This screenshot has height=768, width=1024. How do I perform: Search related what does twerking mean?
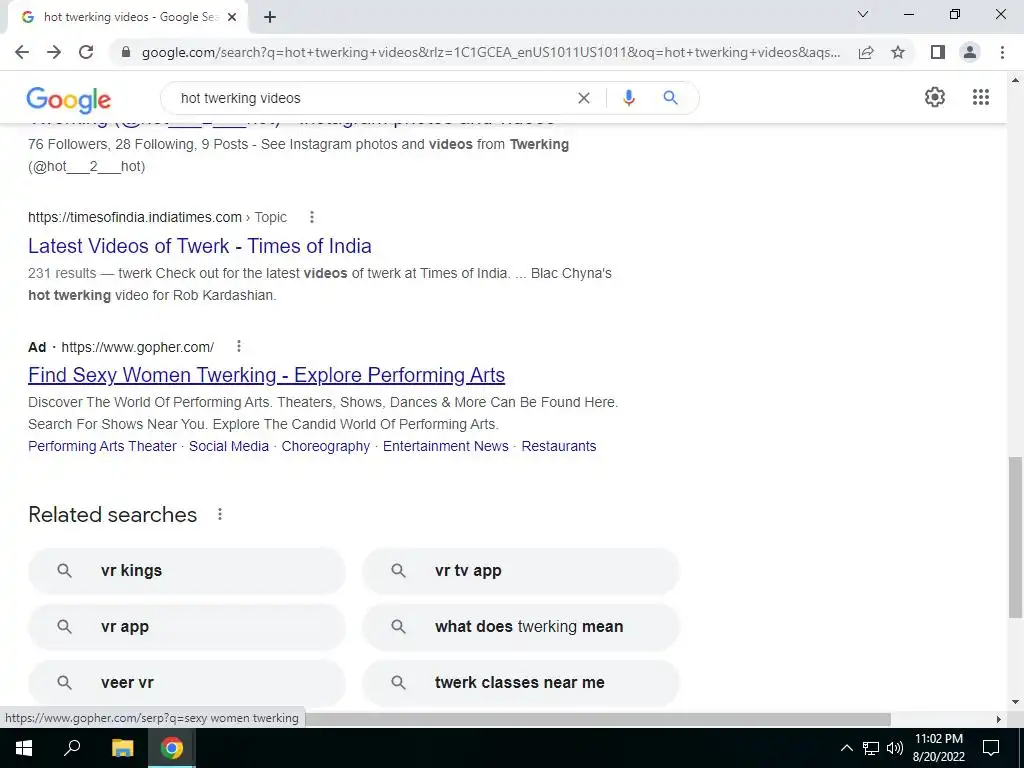(x=520, y=627)
